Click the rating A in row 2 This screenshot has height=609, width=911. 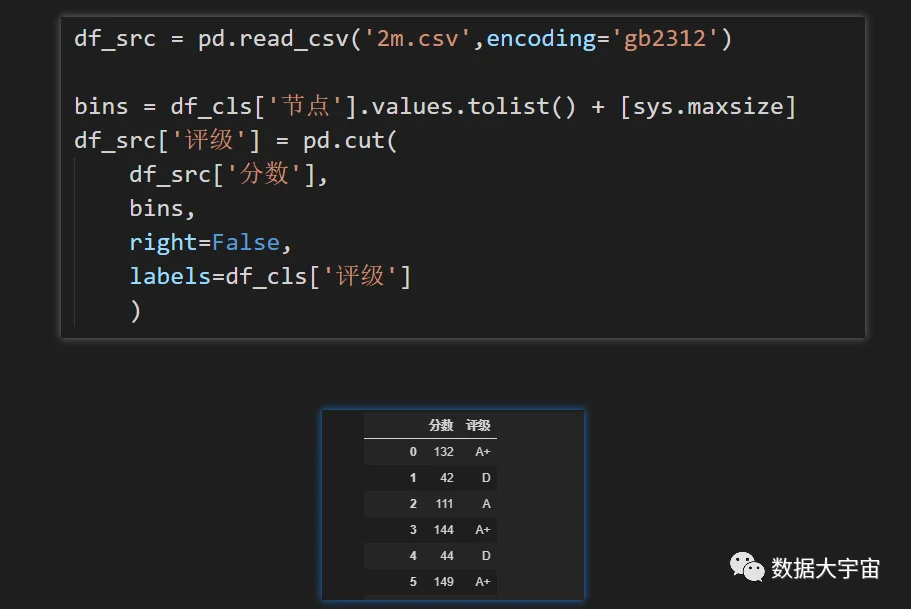click(x=486, y=504)
